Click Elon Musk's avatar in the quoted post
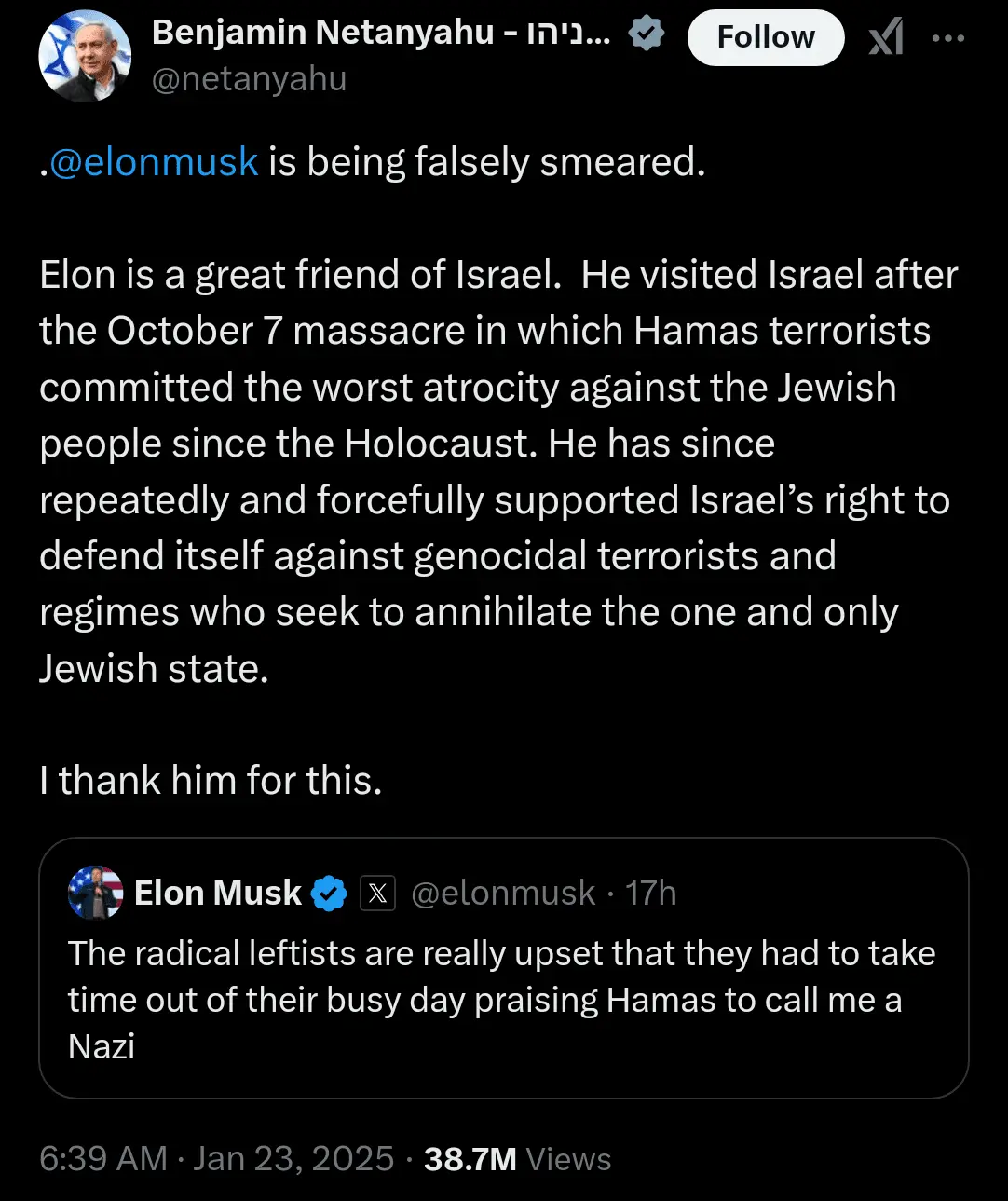This screenshot has width=1008, height=1201. pyautogui.click(x=96, y=893)
